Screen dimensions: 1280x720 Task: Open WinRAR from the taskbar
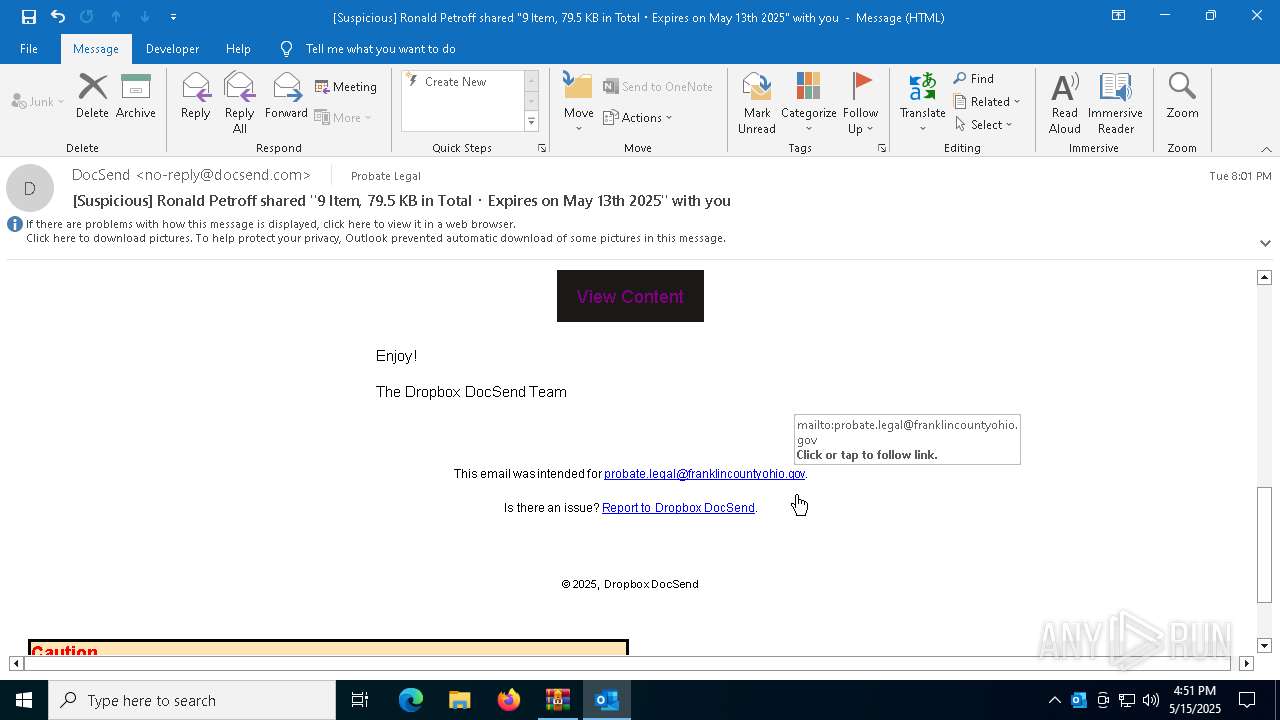click(557, 700)
